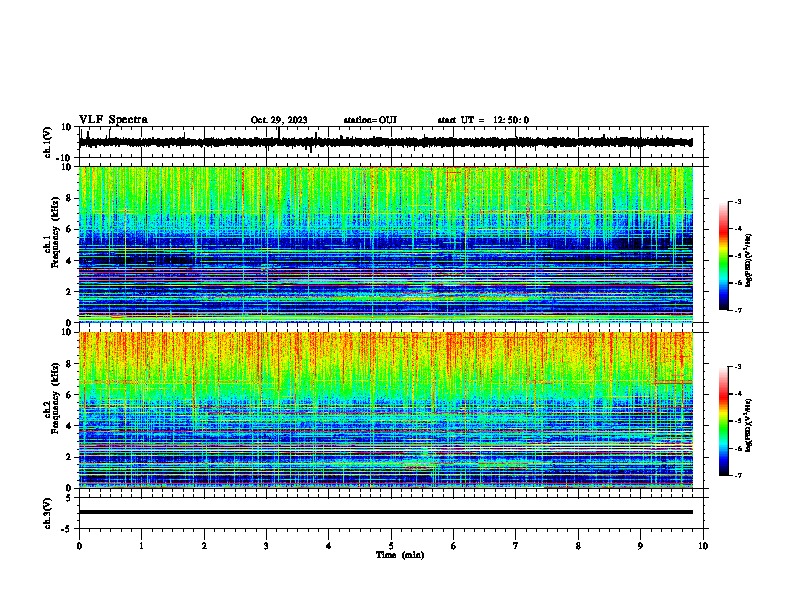Viewport: 792px width, 612px height.
Task: Click the "ch.3(V)" axis label
Action: point(48,513)
